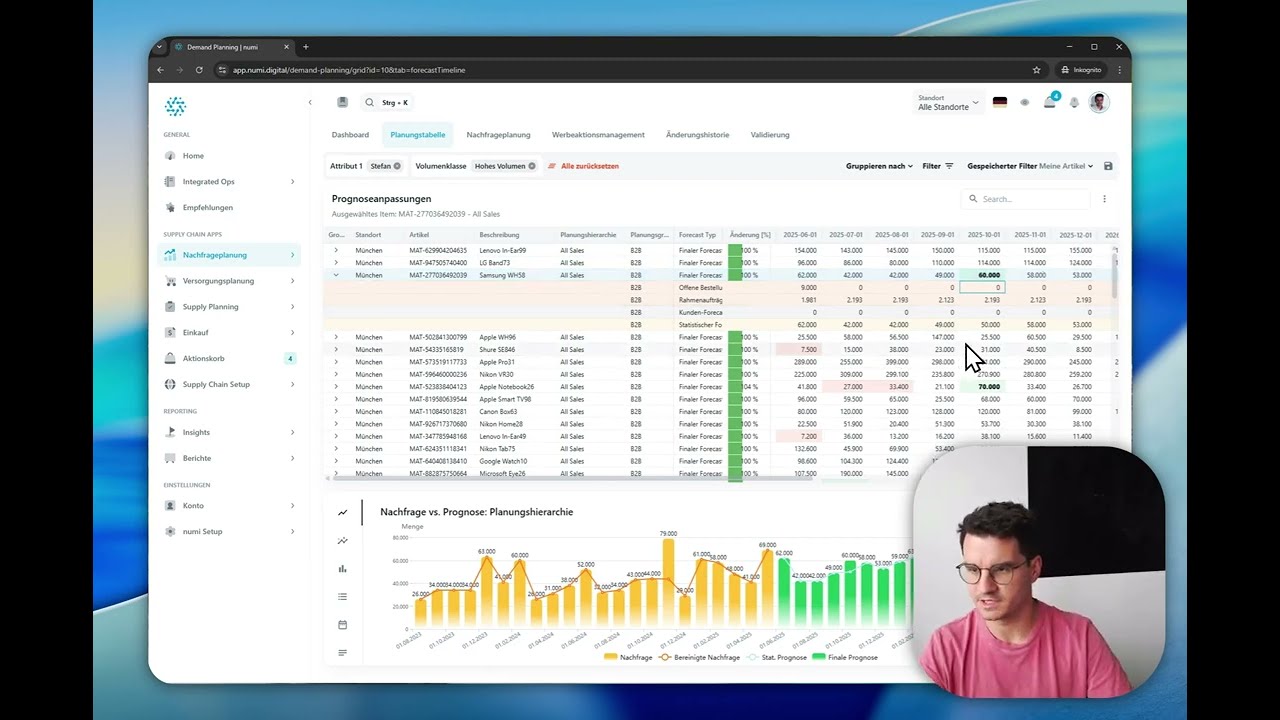Open the Gespeicherter Filter Meine Artikel dropdown

pos(1030,166)
